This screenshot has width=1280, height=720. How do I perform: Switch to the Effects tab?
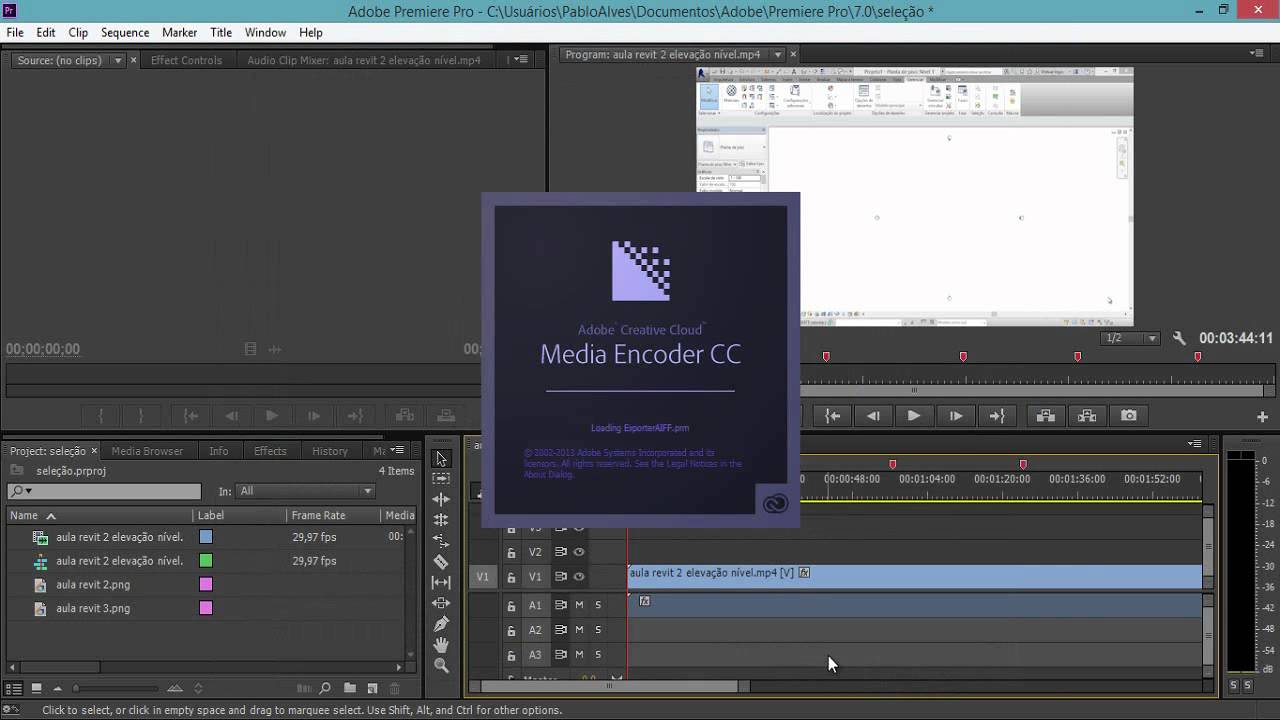pos(270,451)
